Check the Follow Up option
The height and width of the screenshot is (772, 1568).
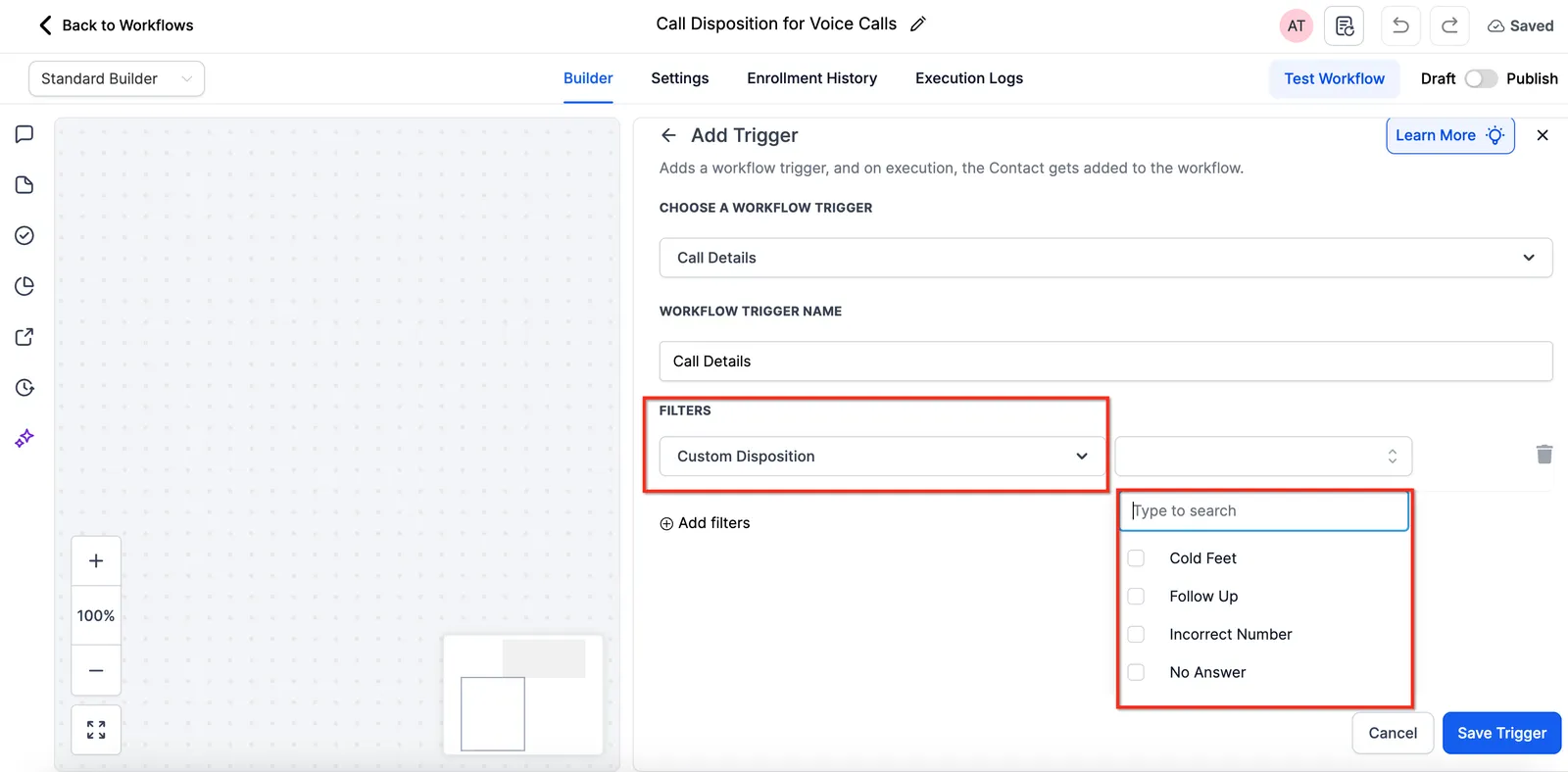point(1136,597)
